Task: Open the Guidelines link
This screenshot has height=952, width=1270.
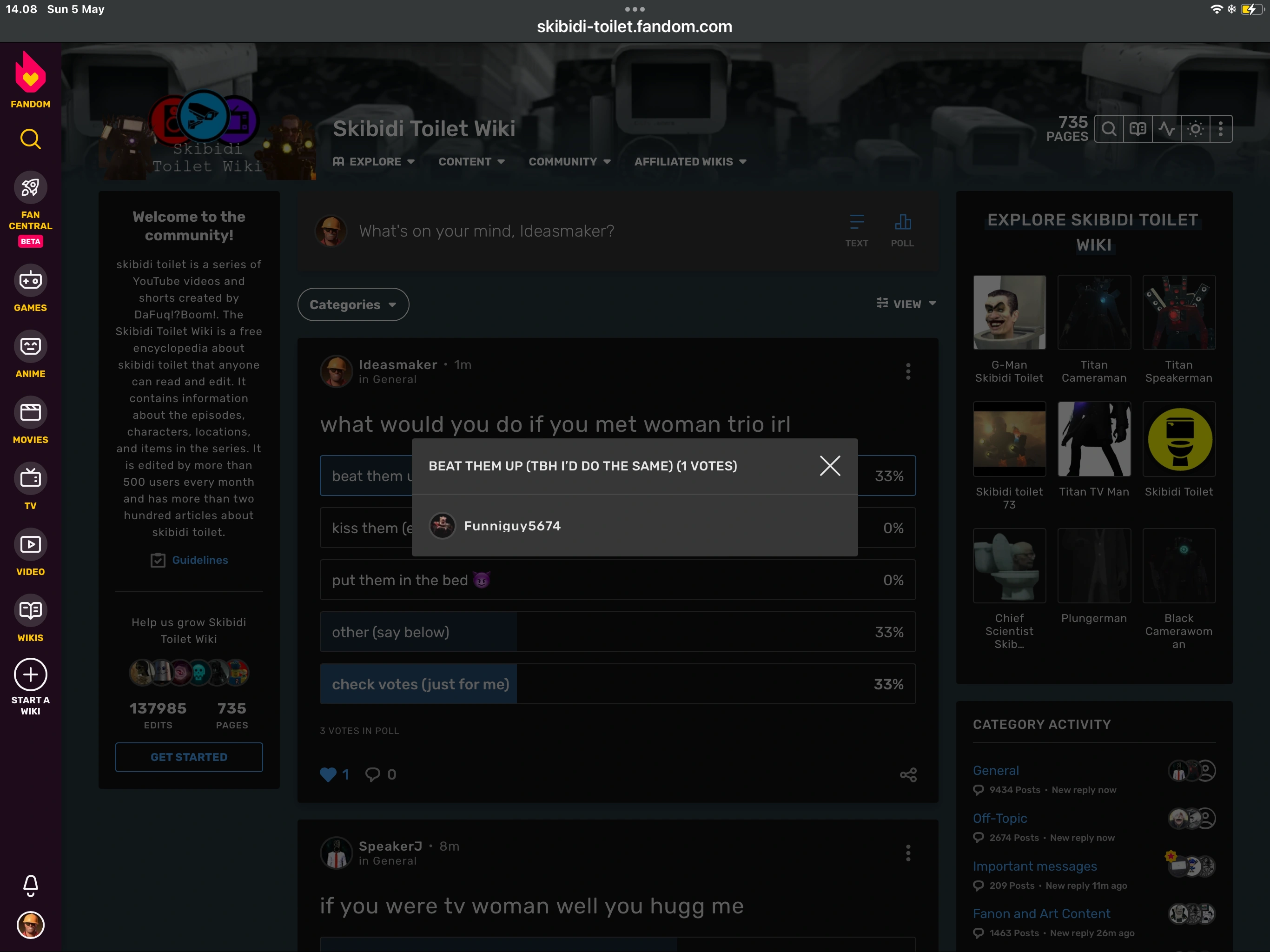Action: [x=200, y=560]
